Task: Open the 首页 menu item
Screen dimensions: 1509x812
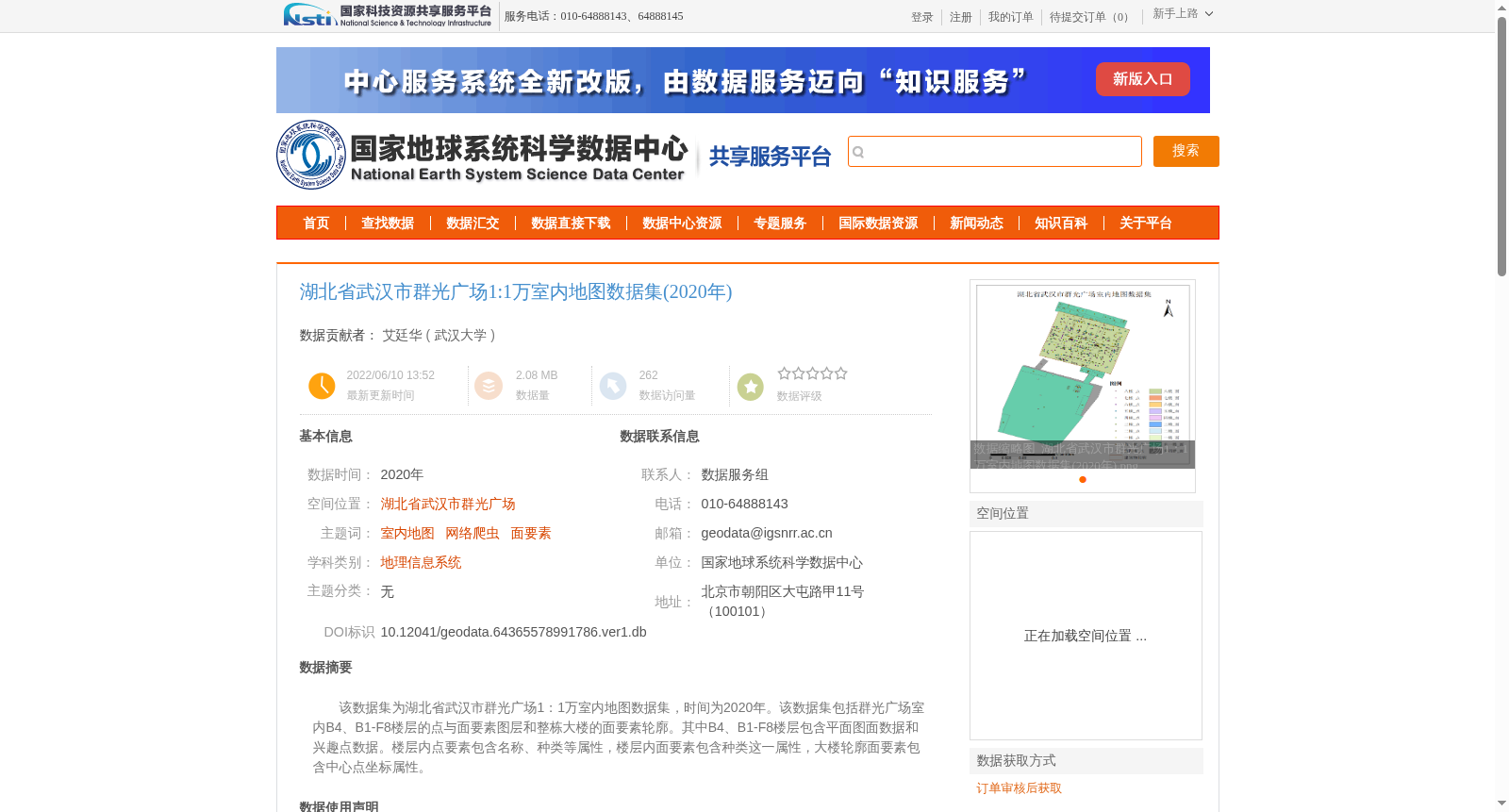Action: tap(316, 224)
